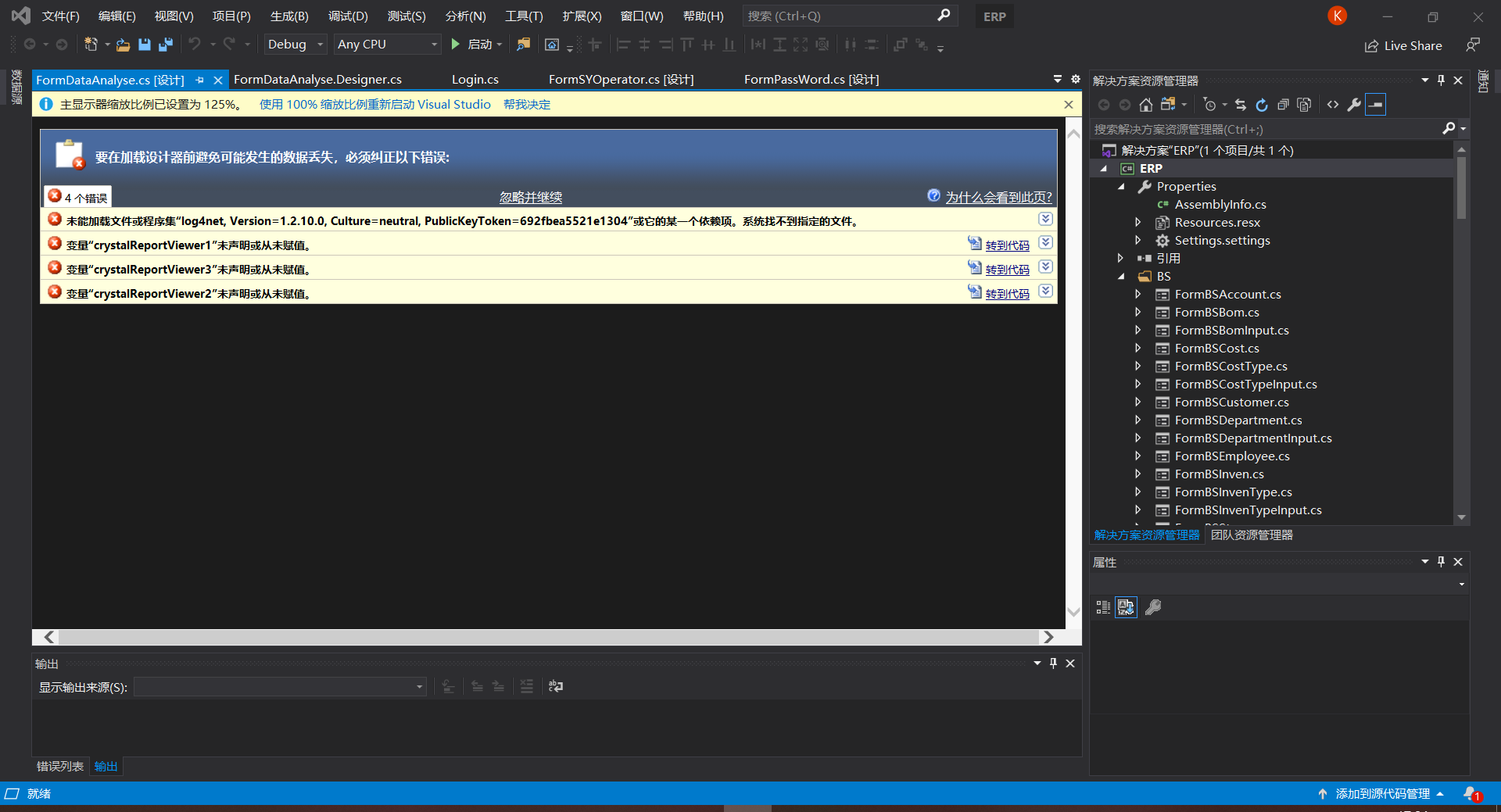1501x812 pixels.
Task: Collapse the Properties tree node
Action: pos(1121,186)
